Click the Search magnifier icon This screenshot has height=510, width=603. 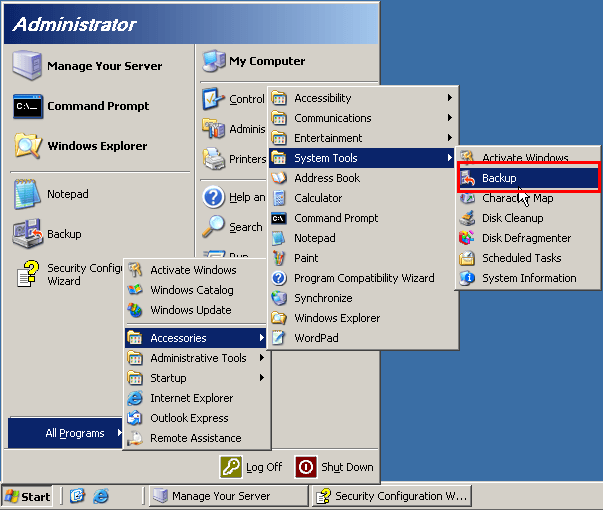pos(213,226)
